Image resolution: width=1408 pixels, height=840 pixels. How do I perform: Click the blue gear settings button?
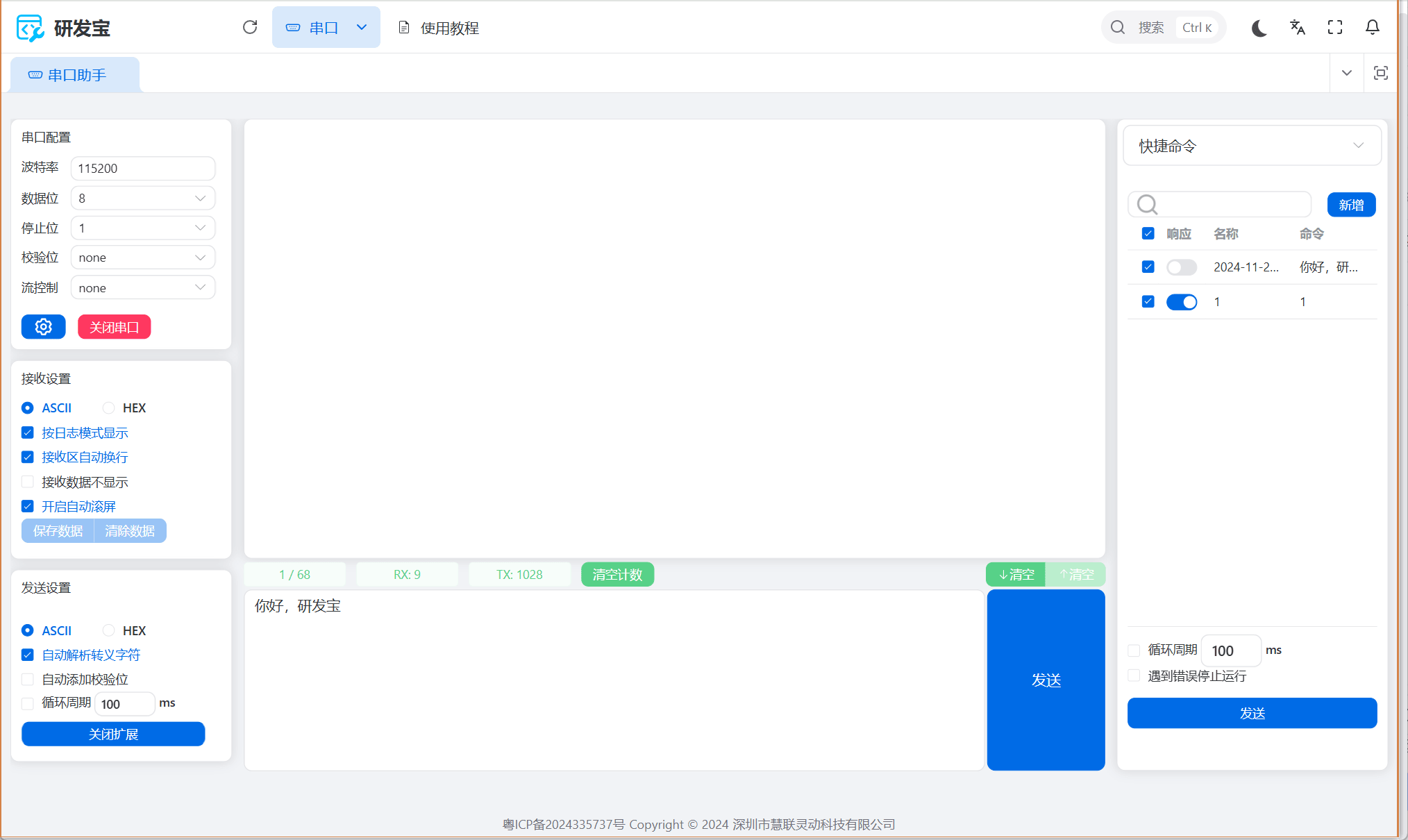(43, 327)
